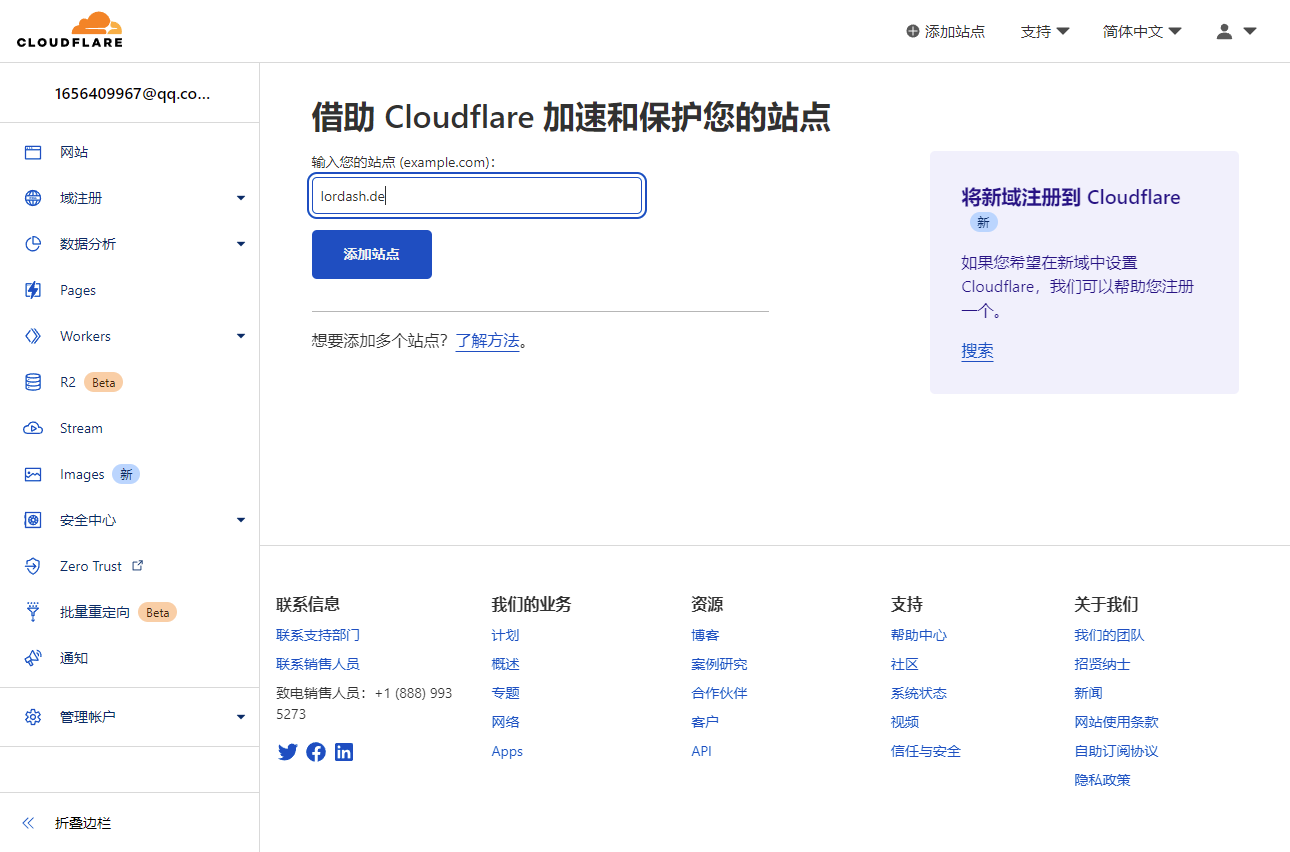Click the 网站 sidebar icon
The width and height of the screenshot is (1290, 852).
pos(33,152)
